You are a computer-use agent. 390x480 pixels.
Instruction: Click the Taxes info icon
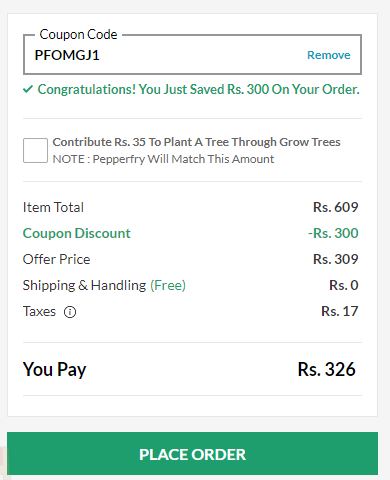(70, 312)
